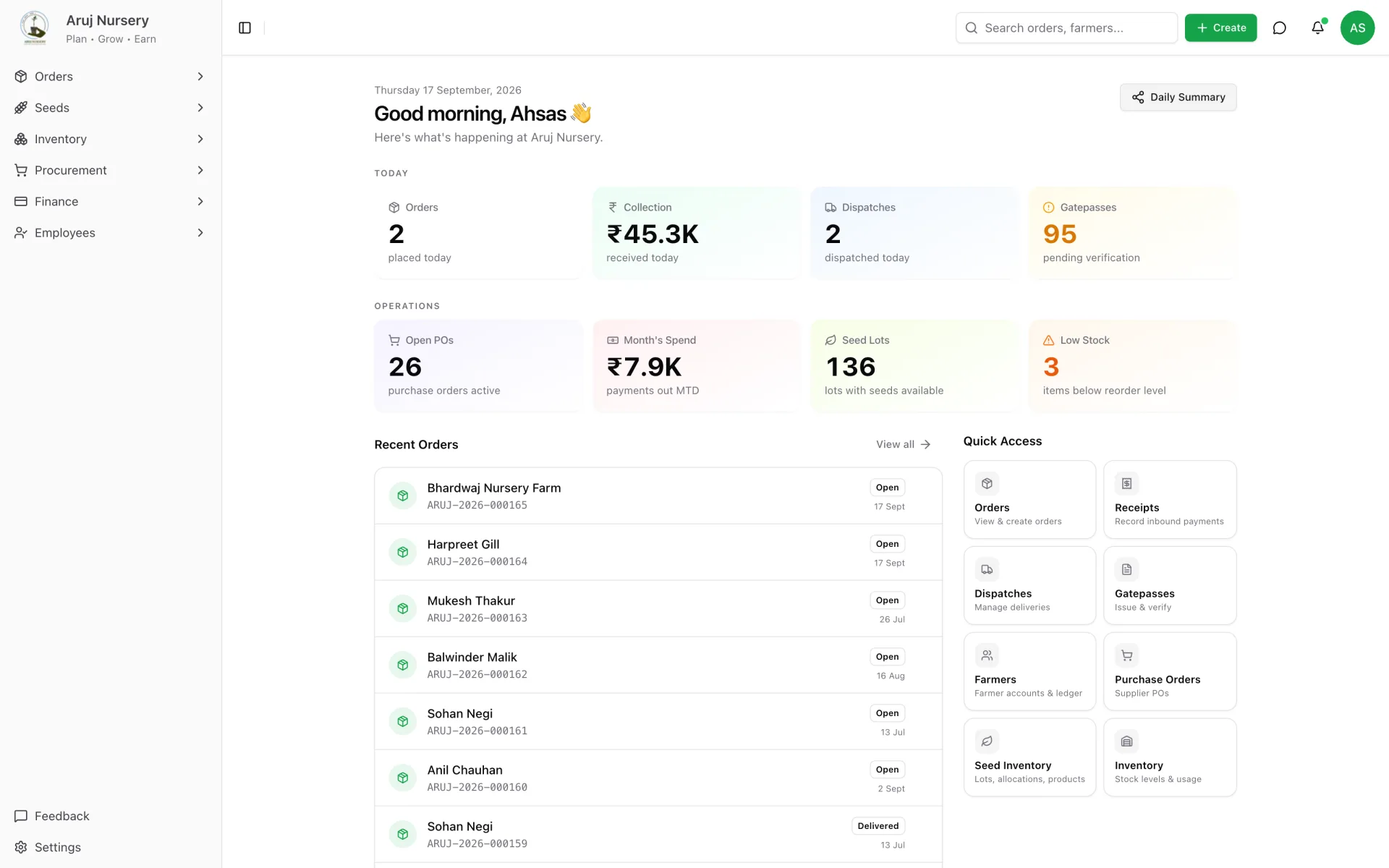Open the Daily Summary share button
The image size is (1389, 868).
point(1178,97)
